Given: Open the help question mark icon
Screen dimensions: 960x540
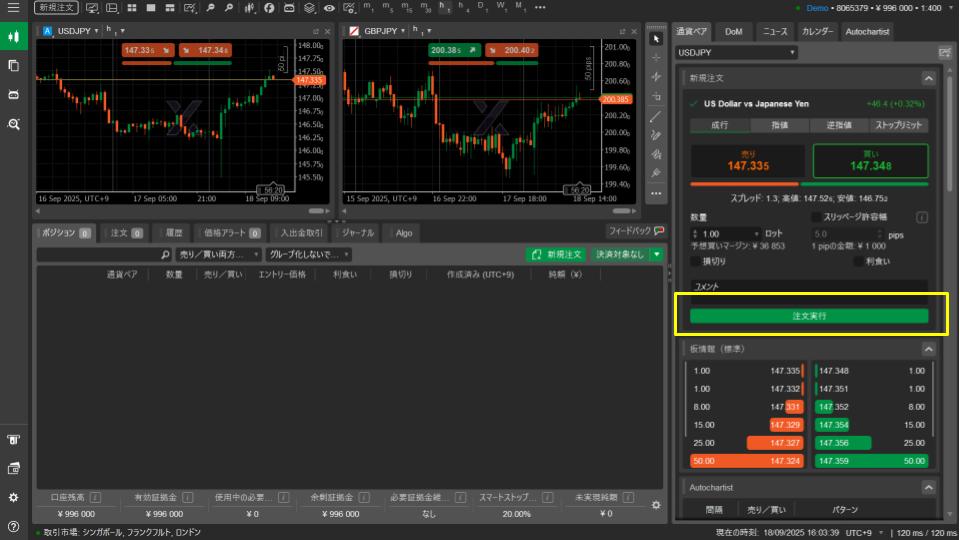Looking at the screenshot, I should [13, 527].
